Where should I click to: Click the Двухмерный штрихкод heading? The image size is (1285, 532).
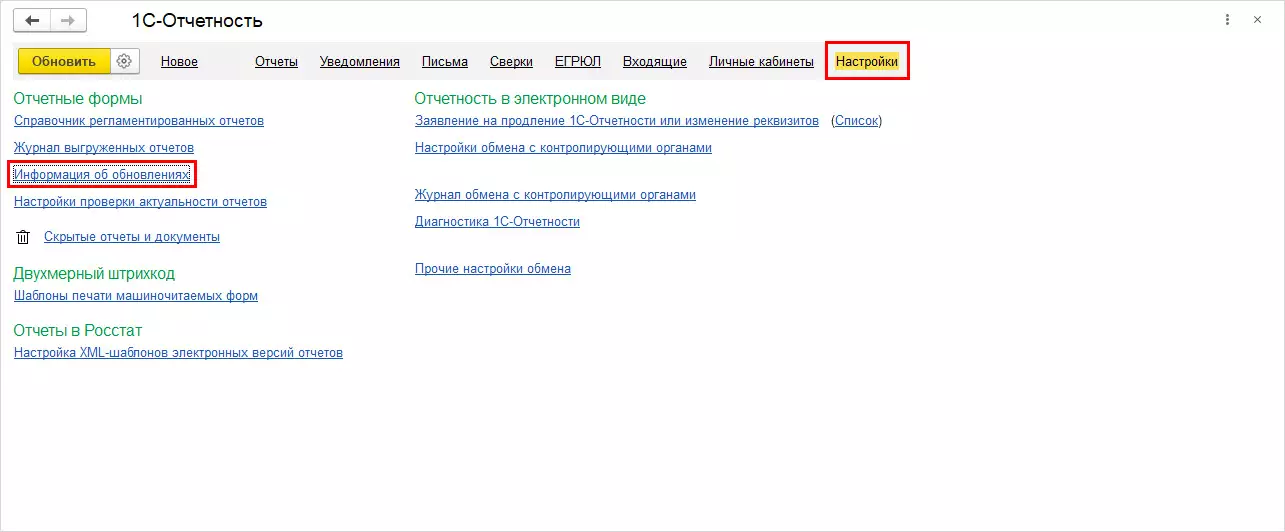(94, 274)
